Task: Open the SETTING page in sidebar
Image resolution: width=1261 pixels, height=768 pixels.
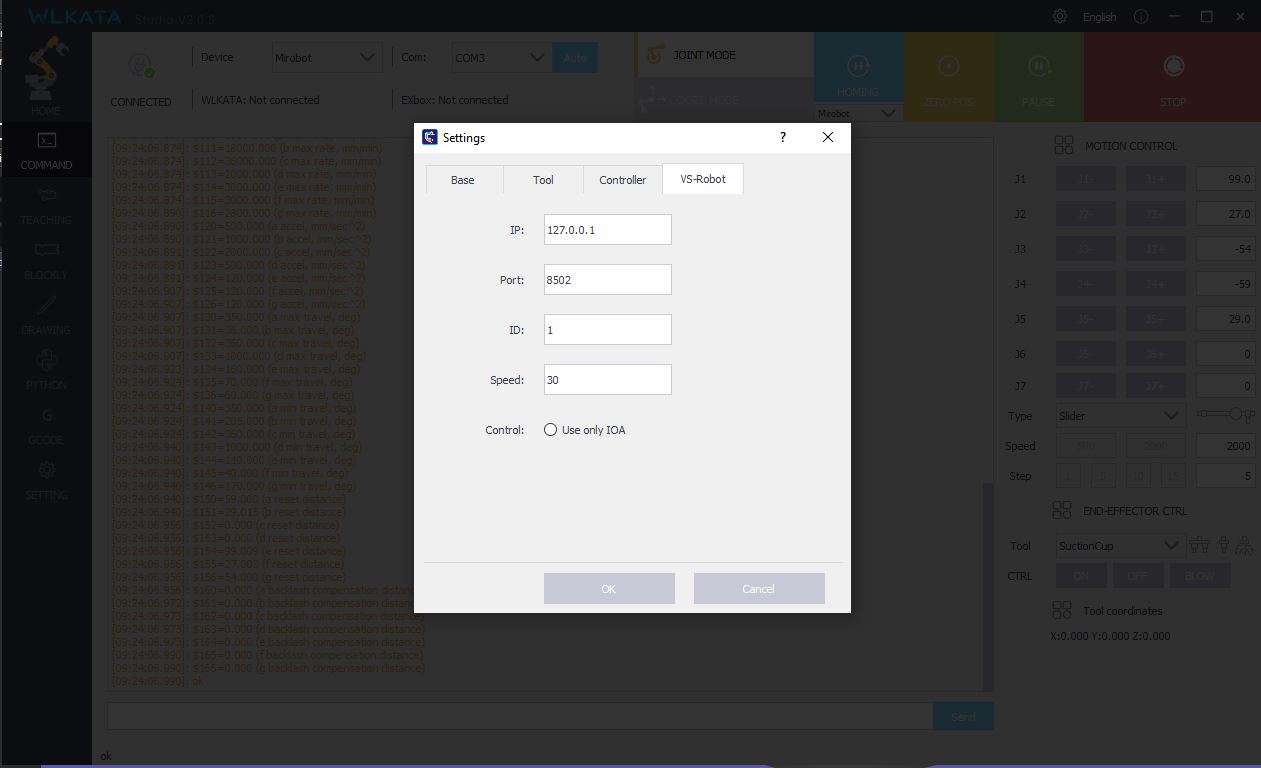Action: [x=46, y=480]
